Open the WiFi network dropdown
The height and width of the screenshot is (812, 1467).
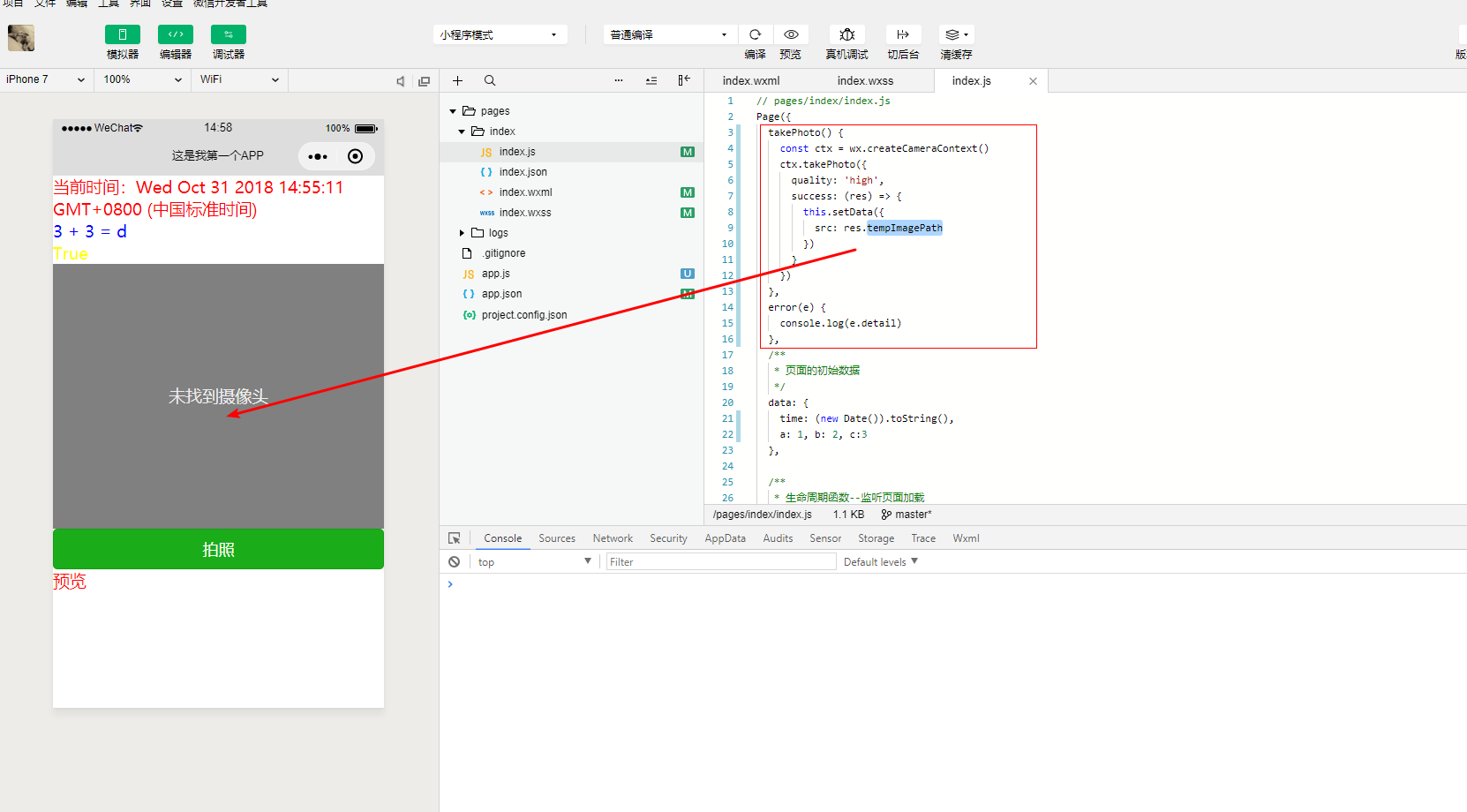[x=238, y=79]
